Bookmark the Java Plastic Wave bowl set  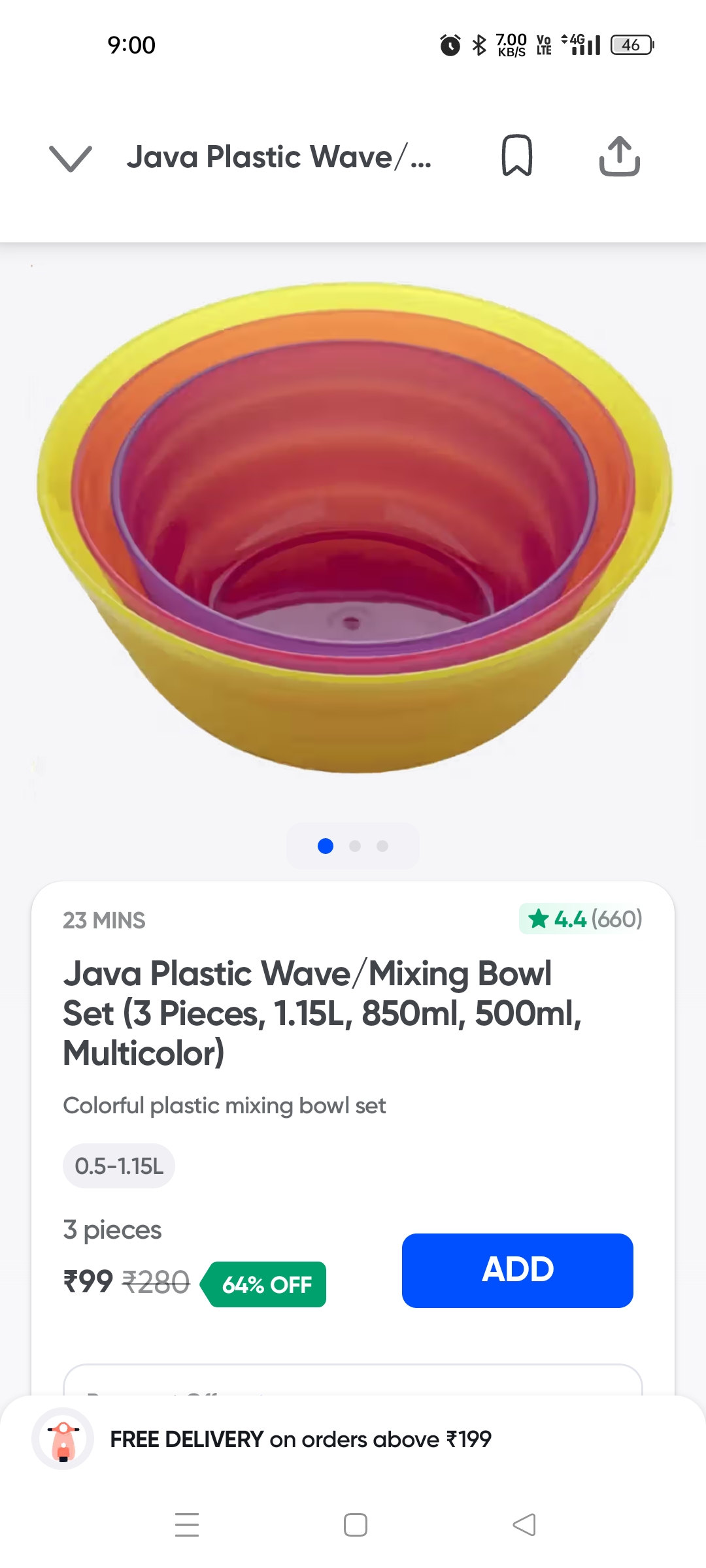click(516, 155)
